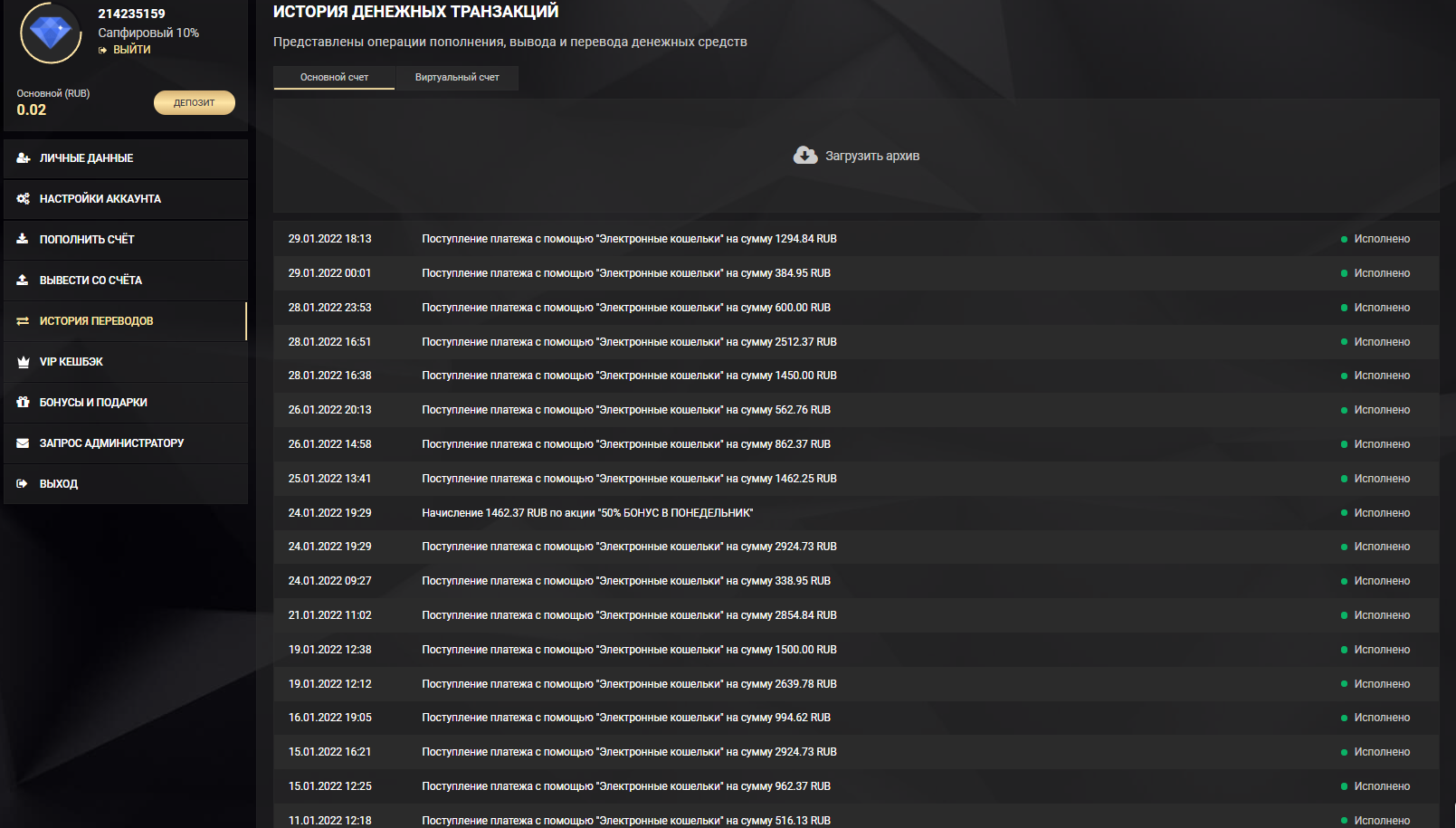Open the ЛИЧНЫЕ ДАННЫЕ menu item
This screenshot has width=1456, height=828.
point(87,158)
